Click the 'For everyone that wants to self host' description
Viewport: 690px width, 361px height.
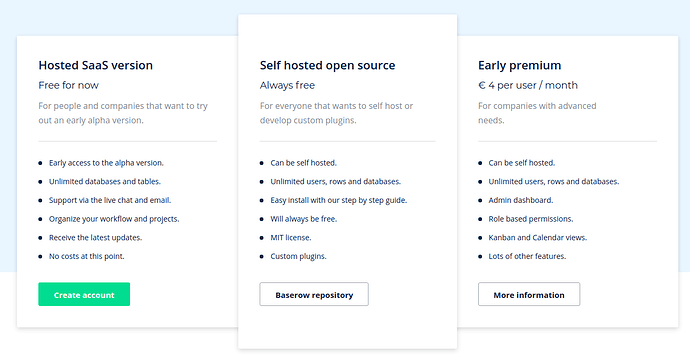click(336, 113)
